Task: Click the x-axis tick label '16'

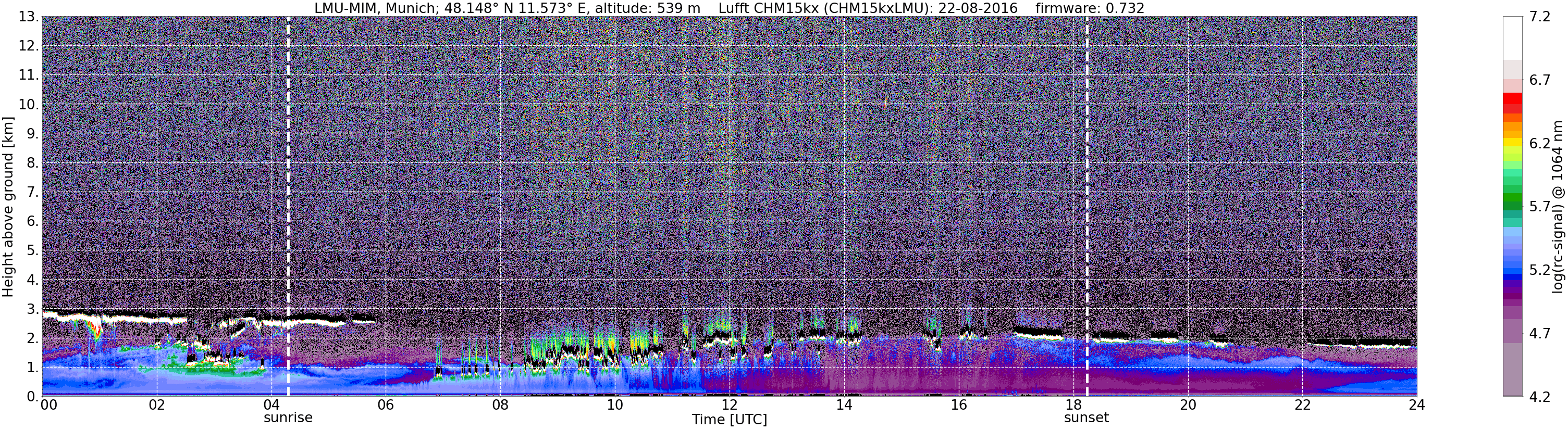Action: (959, 405)
